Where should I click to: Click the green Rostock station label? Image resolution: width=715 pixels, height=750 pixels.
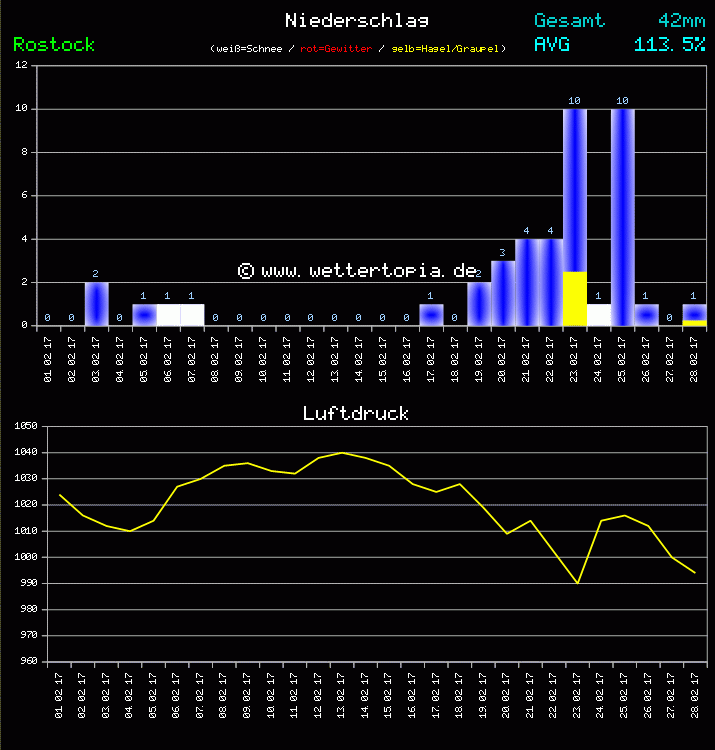coord(54,45)
